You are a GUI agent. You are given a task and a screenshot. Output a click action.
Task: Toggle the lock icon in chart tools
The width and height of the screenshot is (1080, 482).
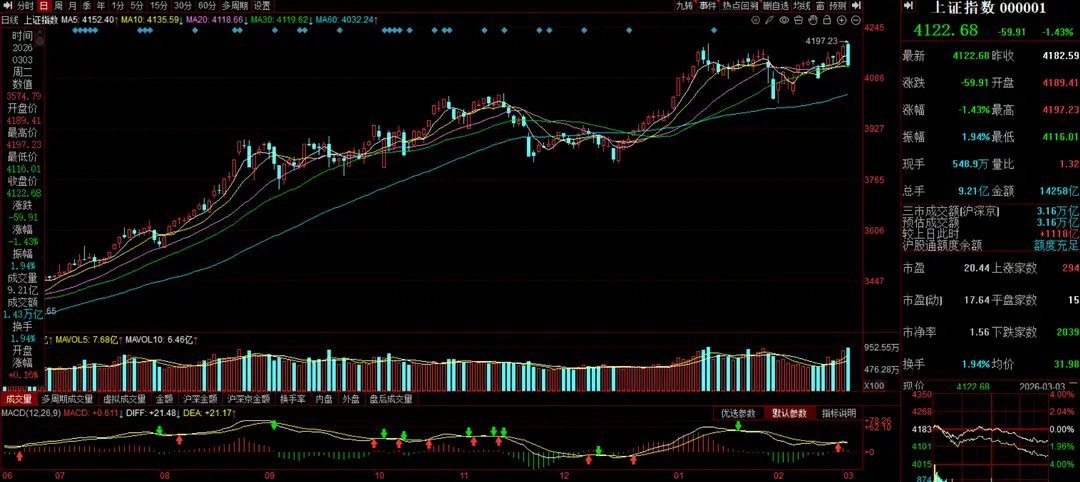point(827,20)
